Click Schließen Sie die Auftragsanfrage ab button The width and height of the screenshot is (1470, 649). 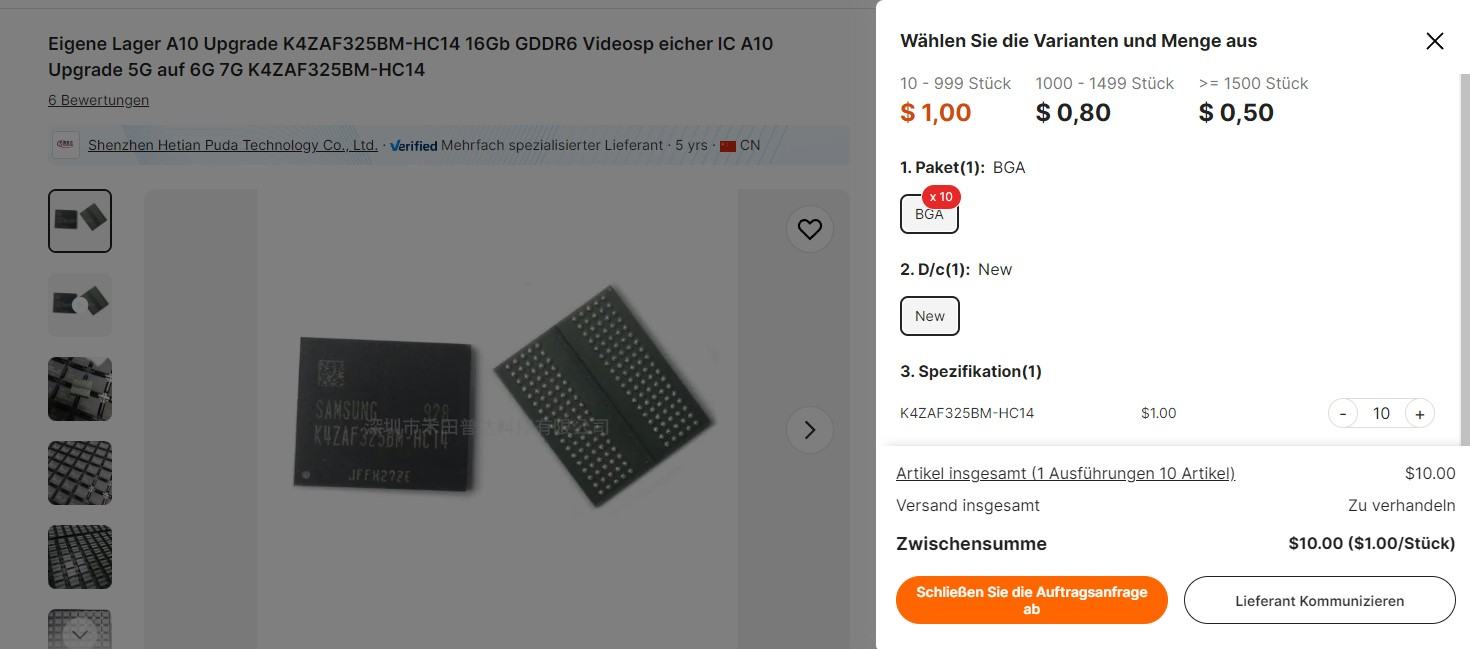1031,600
